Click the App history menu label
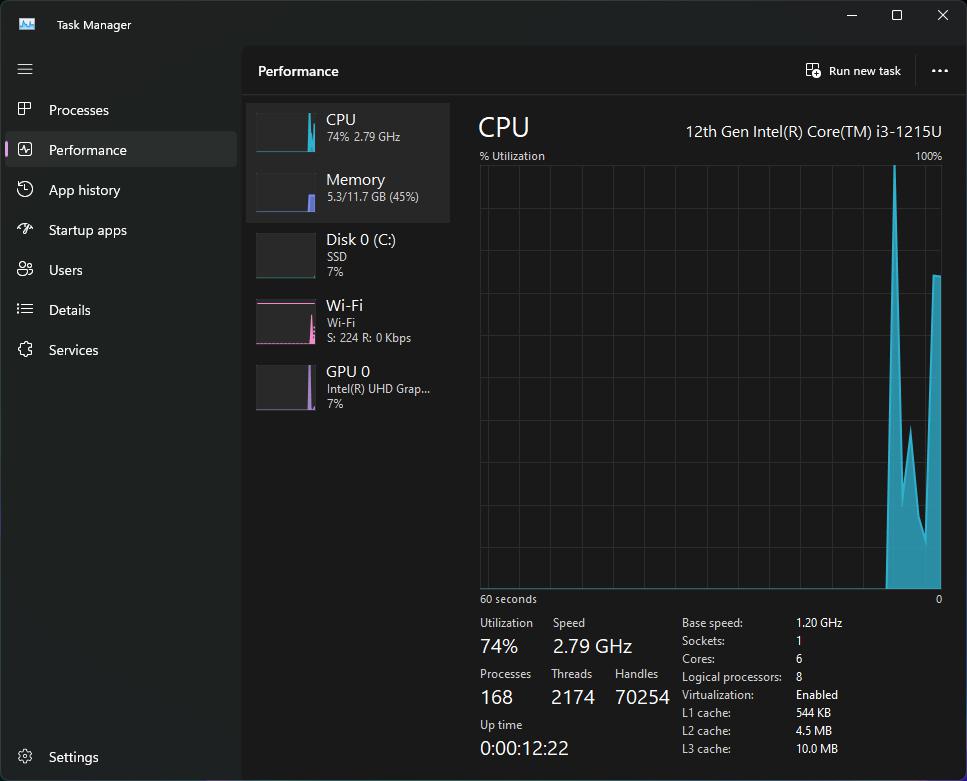The image size is (967, 781). click(84, 190)
